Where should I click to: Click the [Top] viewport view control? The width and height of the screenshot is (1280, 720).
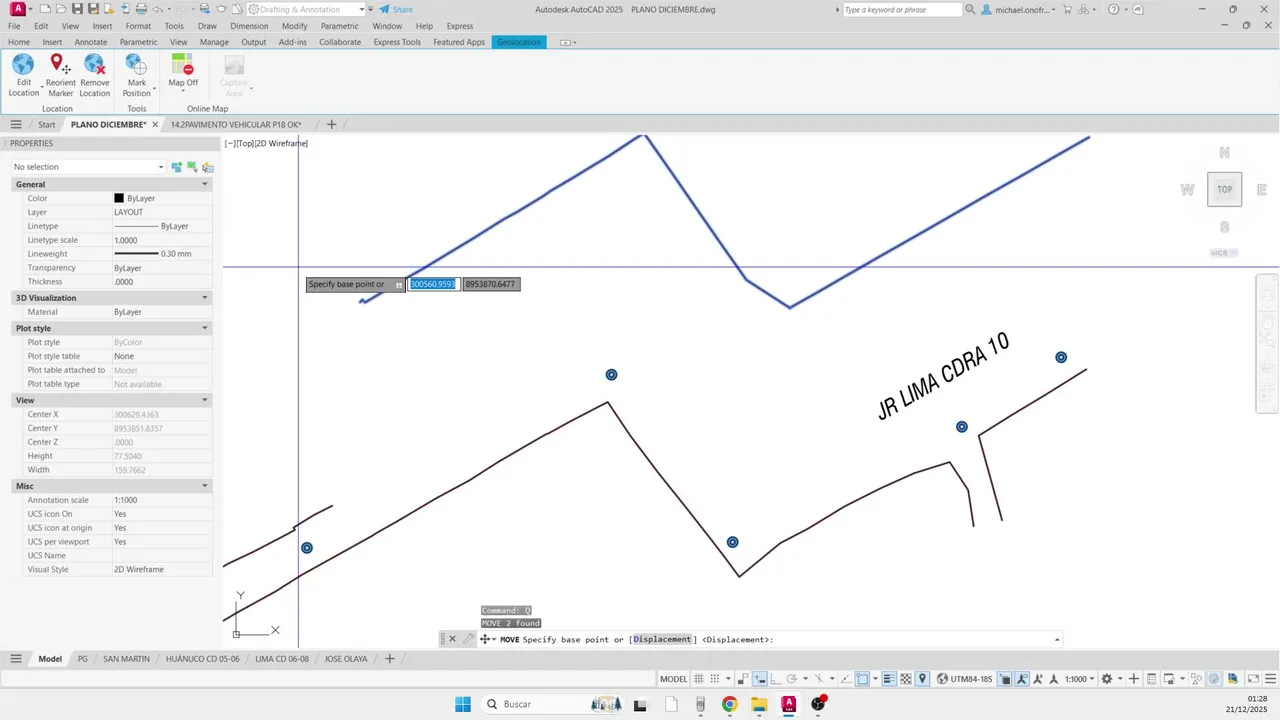tap(245, 143)
